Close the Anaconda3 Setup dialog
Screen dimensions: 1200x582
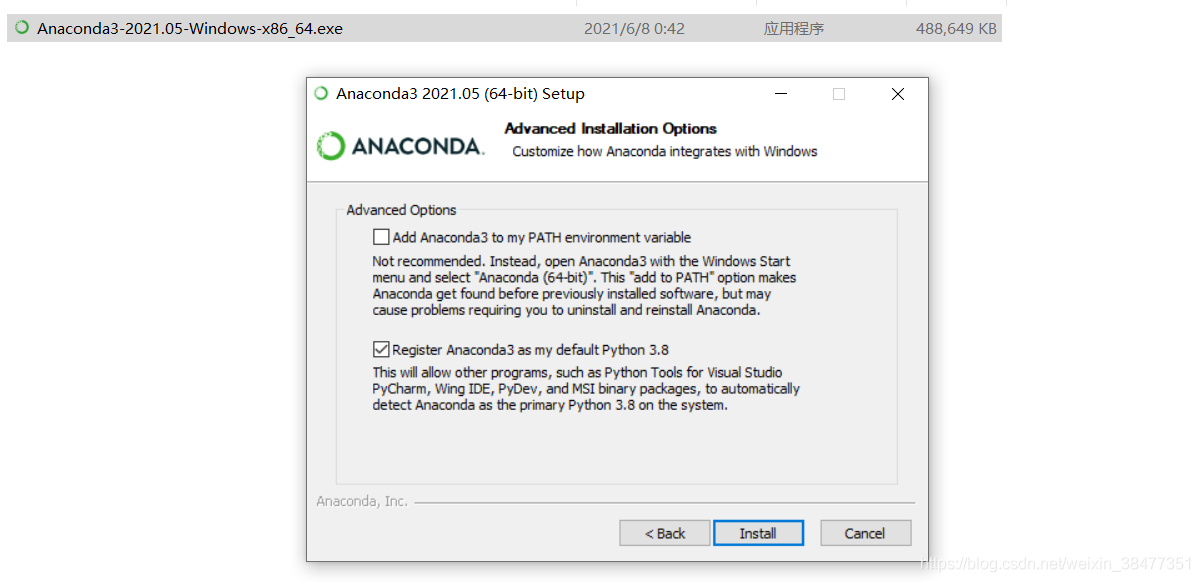point(898,94)
